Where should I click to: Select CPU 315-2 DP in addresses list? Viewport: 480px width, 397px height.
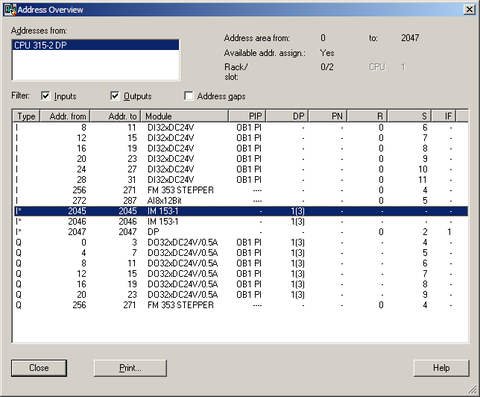point(96,45)
